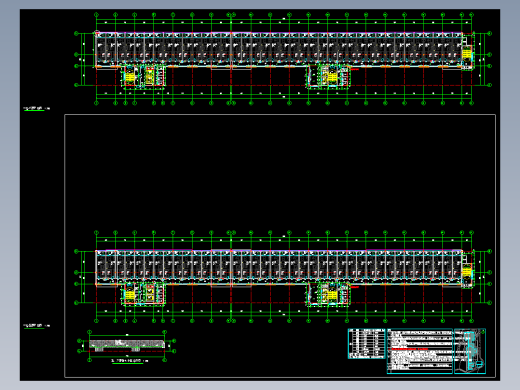This screenshot has width=520, height=390.
Task: Click the right-end yellow stair in upper plan
Action: click(467, 53)
